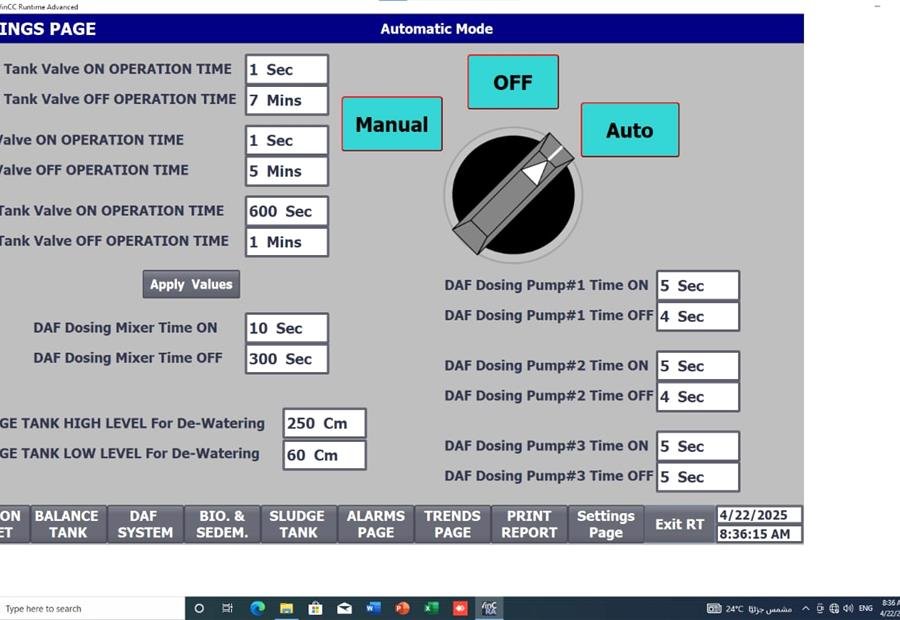The height and width of the screenshot is (620, 900).
Task: Edit DAF Dosing Pump#2 Time ON field
Action: pos(698,366)
